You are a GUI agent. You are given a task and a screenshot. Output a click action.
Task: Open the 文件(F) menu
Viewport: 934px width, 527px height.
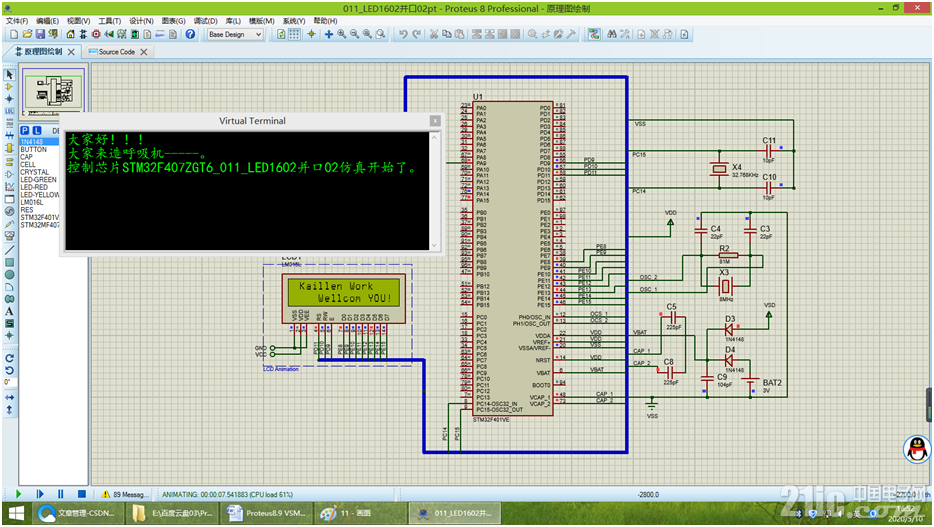tap(17, 21)
